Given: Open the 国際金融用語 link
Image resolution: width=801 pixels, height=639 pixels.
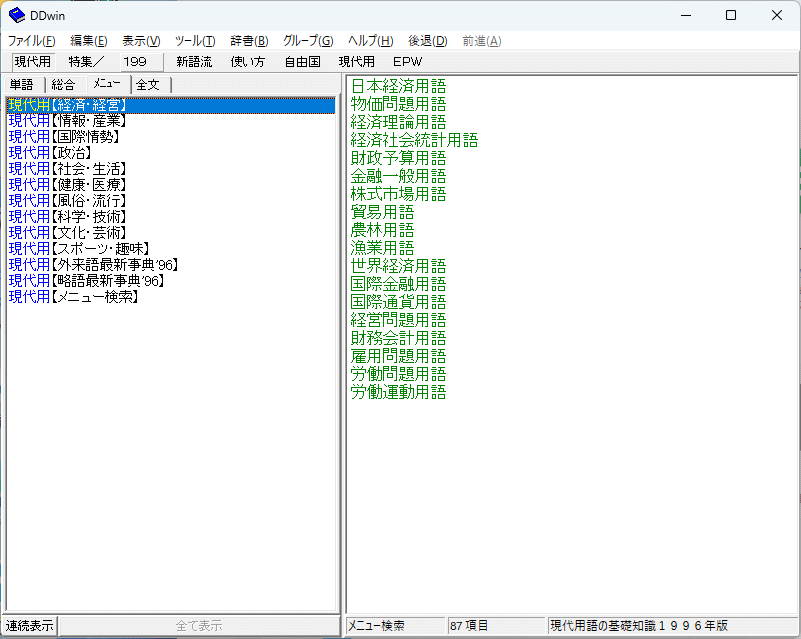Looking at the screenshot, I should 398,283.
